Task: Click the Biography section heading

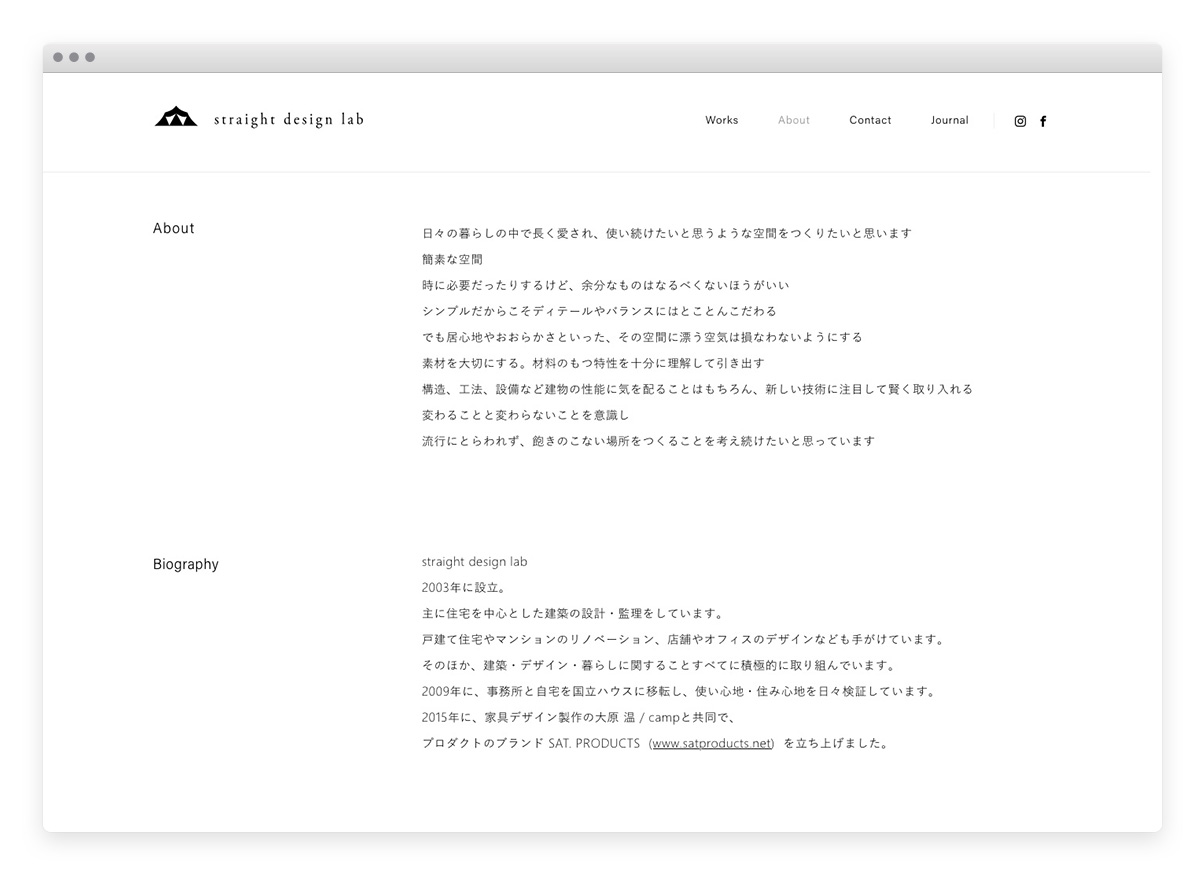Action: point(185,564)
